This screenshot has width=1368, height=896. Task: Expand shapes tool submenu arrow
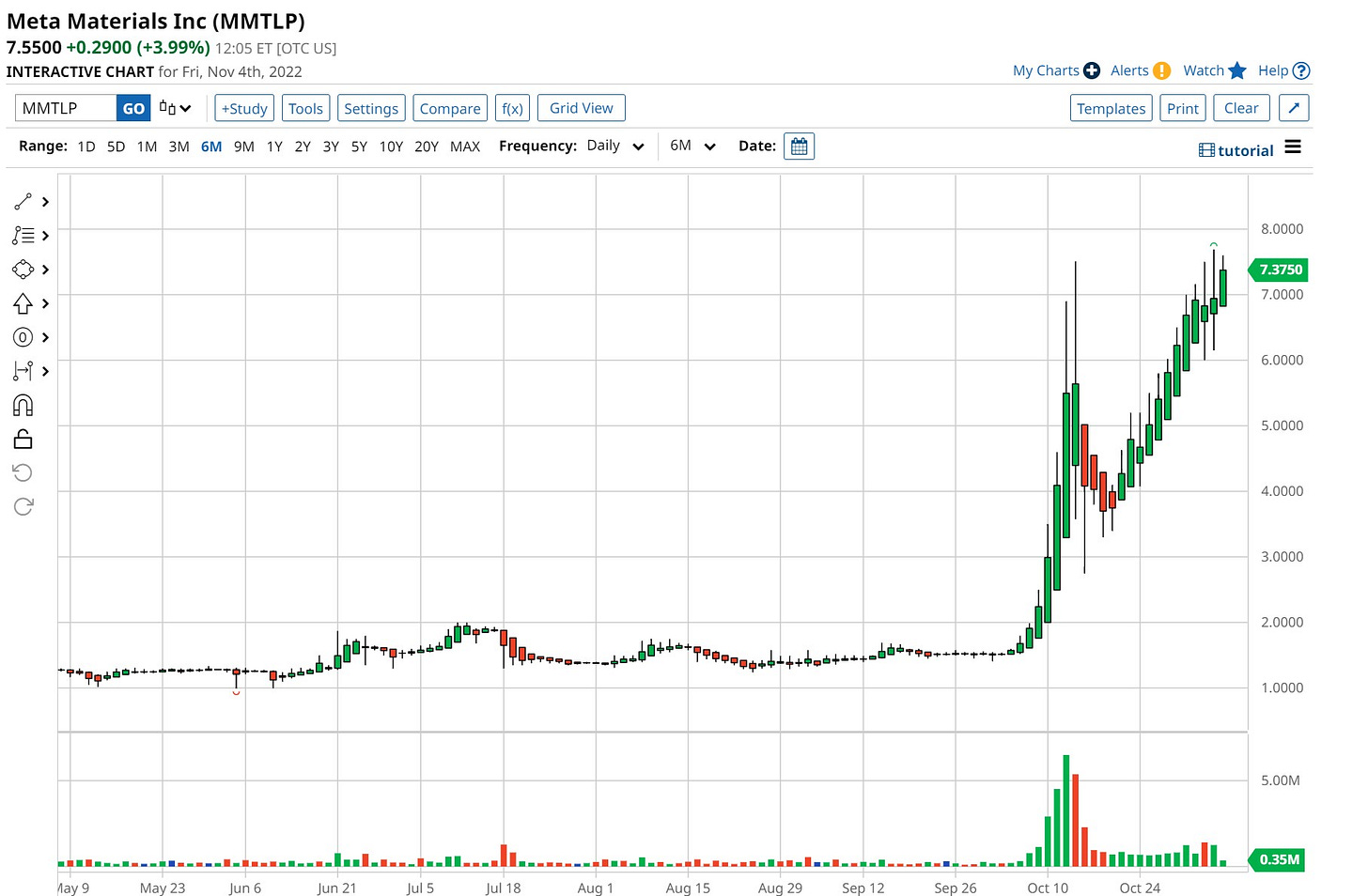tap(45, 270)
